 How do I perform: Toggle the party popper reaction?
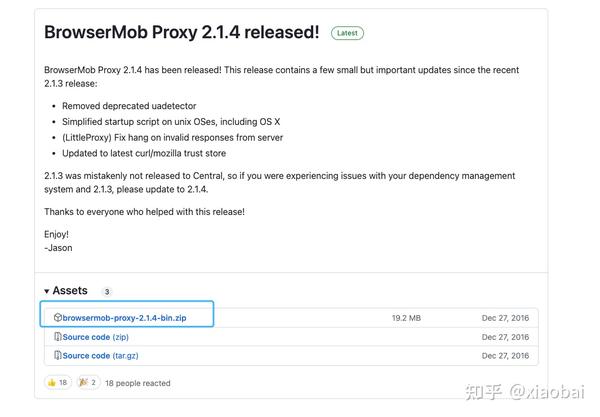point(88,382)
